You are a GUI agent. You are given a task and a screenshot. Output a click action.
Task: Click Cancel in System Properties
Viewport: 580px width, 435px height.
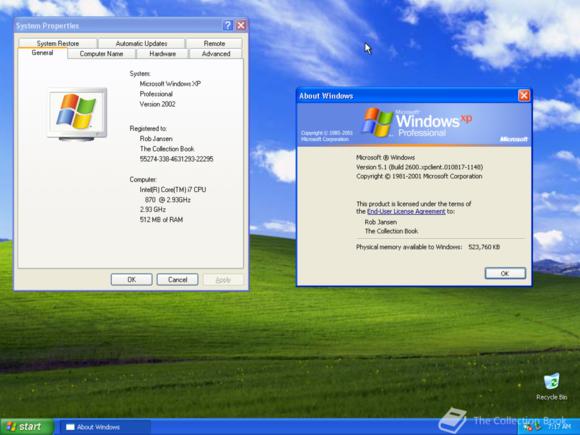178,280
